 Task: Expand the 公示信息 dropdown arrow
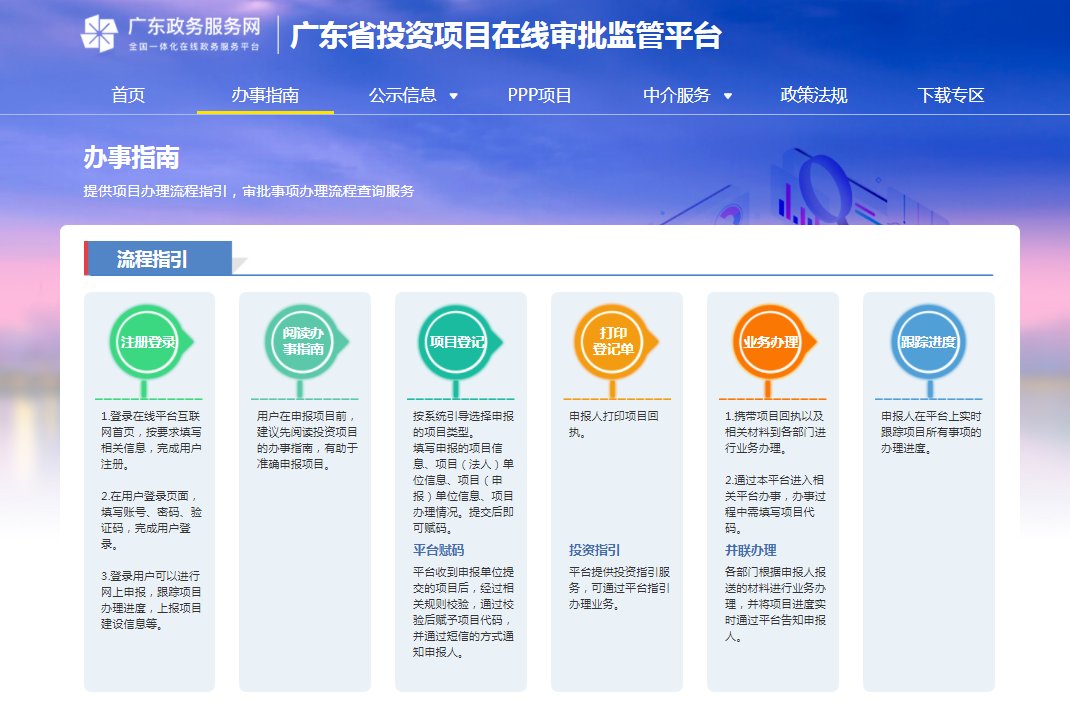454,96
